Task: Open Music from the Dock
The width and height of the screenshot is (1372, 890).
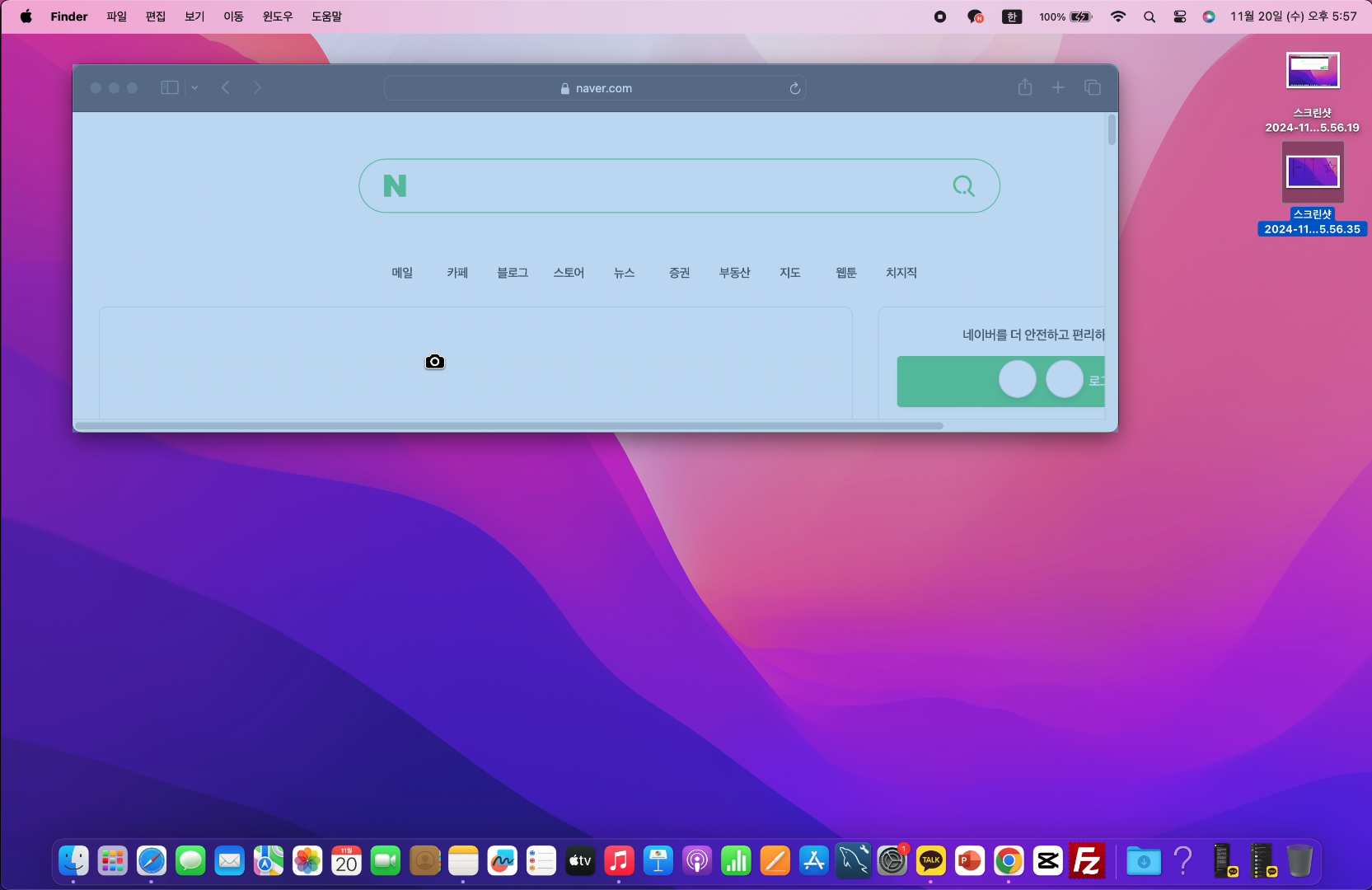Action: pyautogui.click(x=619, y=861)
